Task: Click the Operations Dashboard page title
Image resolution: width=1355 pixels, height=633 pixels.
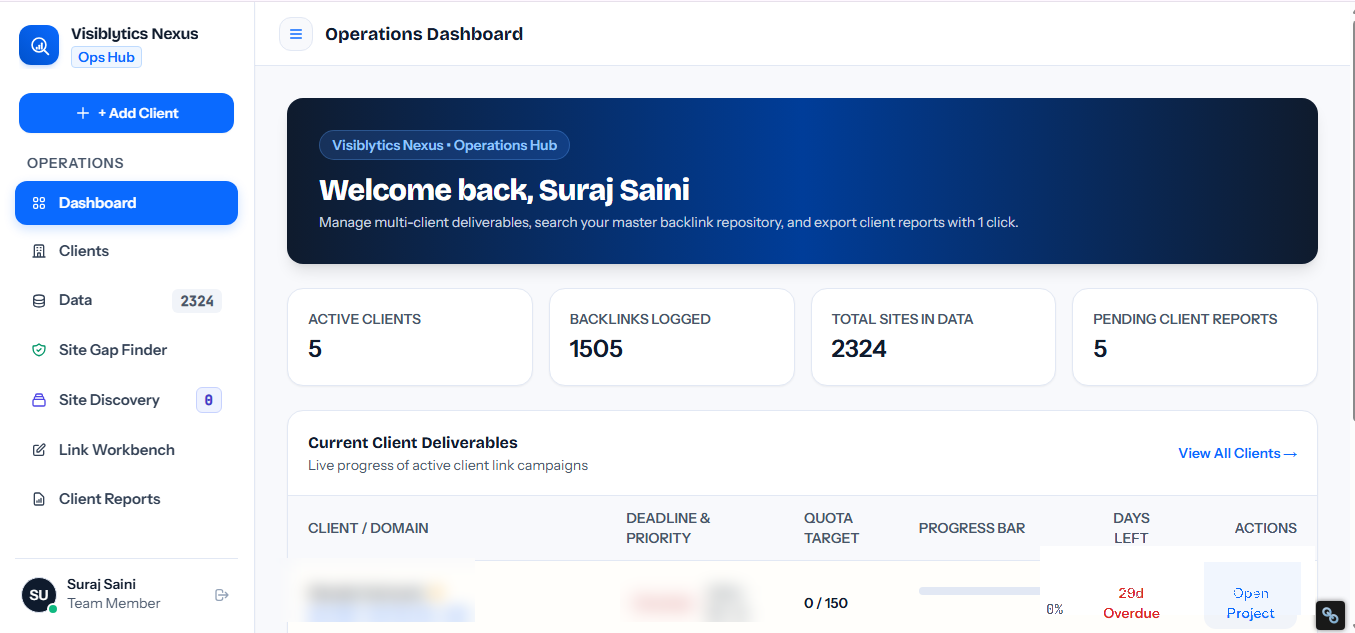Action: (x=424, y=34)
